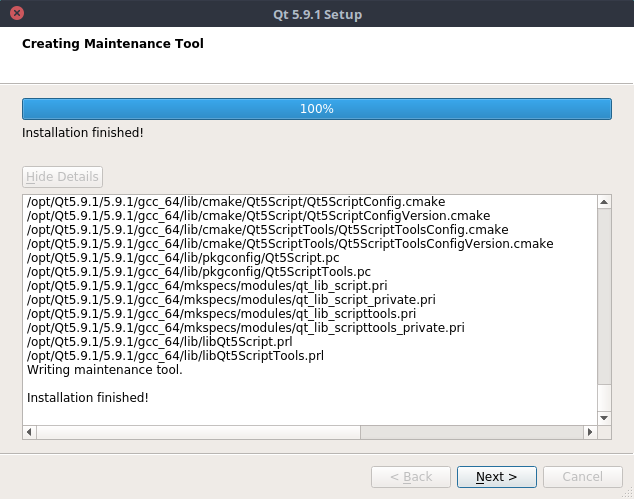Image resolution: width=634 pixels, height=499 pixels.
Task: Click the 'Creating Maintenance Tool' page heading
Action: coord(112,44)
